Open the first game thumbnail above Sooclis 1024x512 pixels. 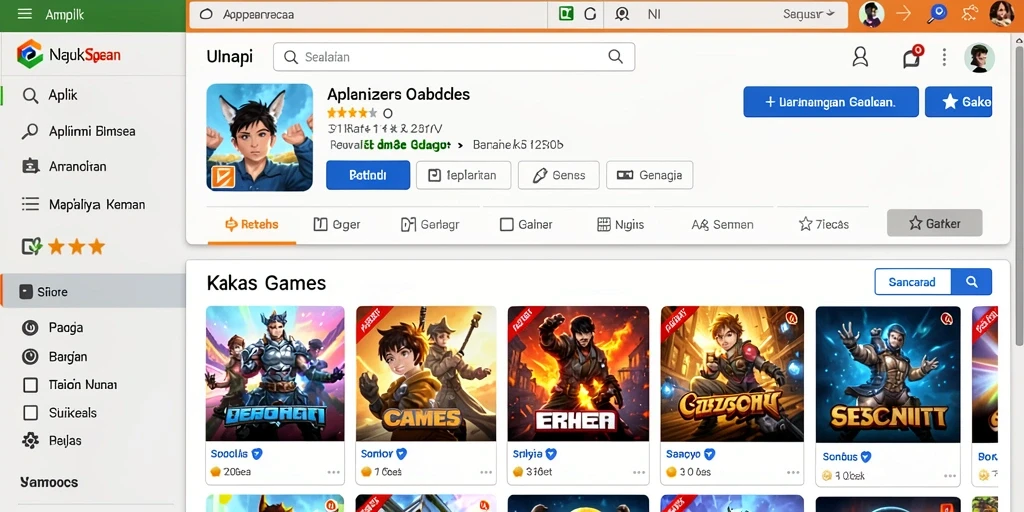point(275,374)
